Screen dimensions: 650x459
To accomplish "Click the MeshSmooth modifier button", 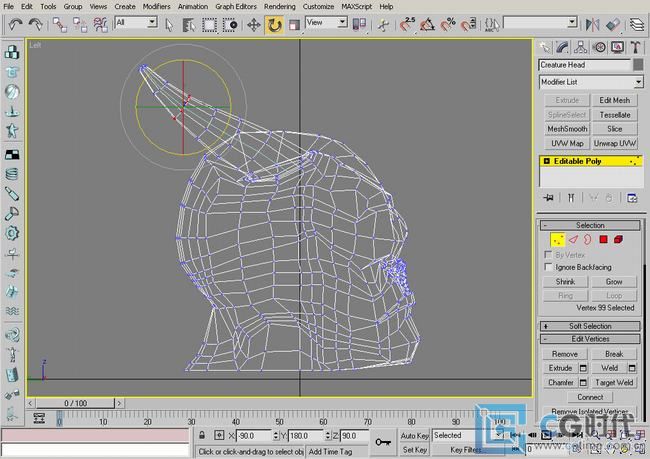I will 567,129.
